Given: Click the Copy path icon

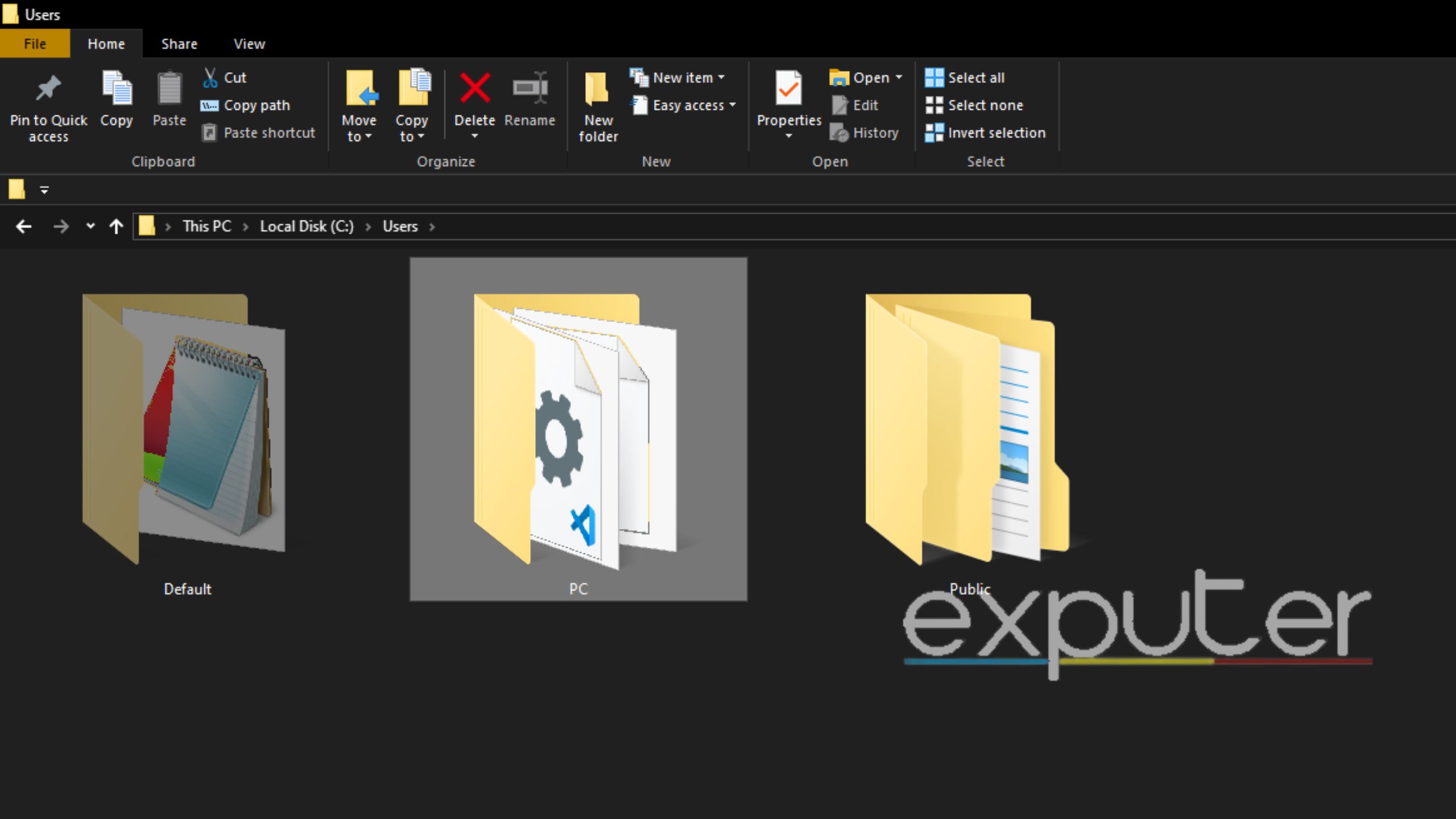Looking at the screenshot, I should 210,104.
